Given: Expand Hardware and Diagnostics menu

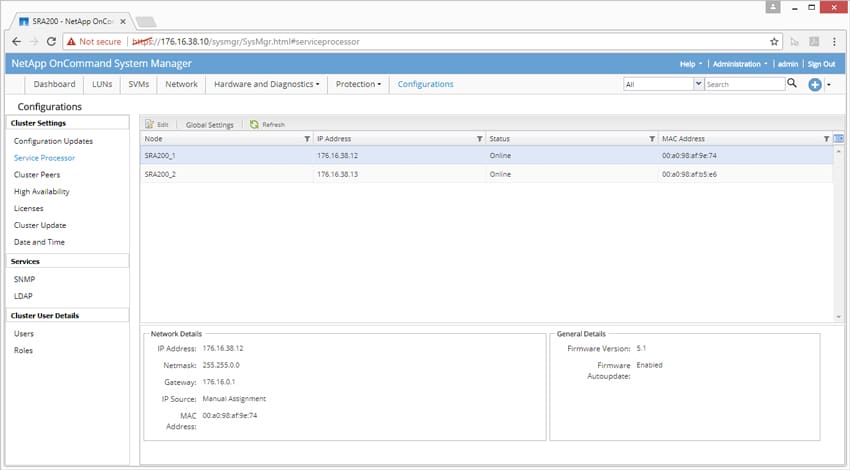Looking at the screenshot, I should tap(266, 84).
